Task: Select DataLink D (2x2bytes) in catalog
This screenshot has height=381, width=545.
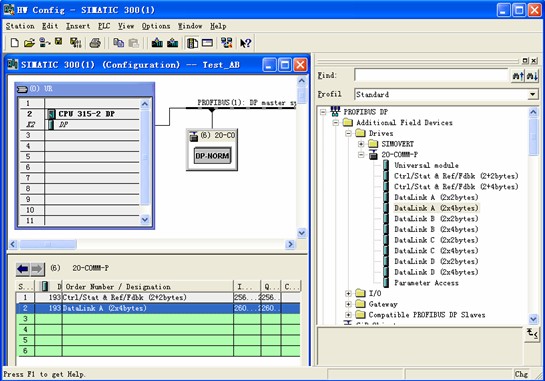Action: tap(436, 261)
